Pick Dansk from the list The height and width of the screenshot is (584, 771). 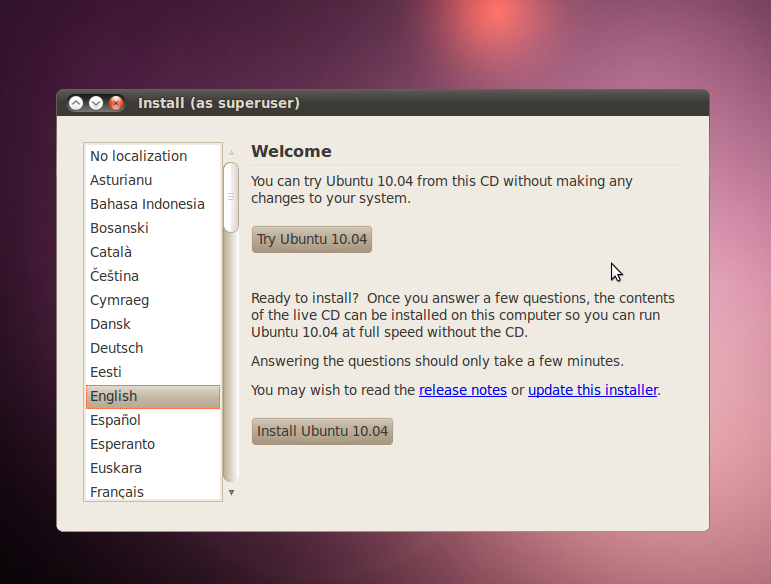pyautogui.click(x=153, y=324)
